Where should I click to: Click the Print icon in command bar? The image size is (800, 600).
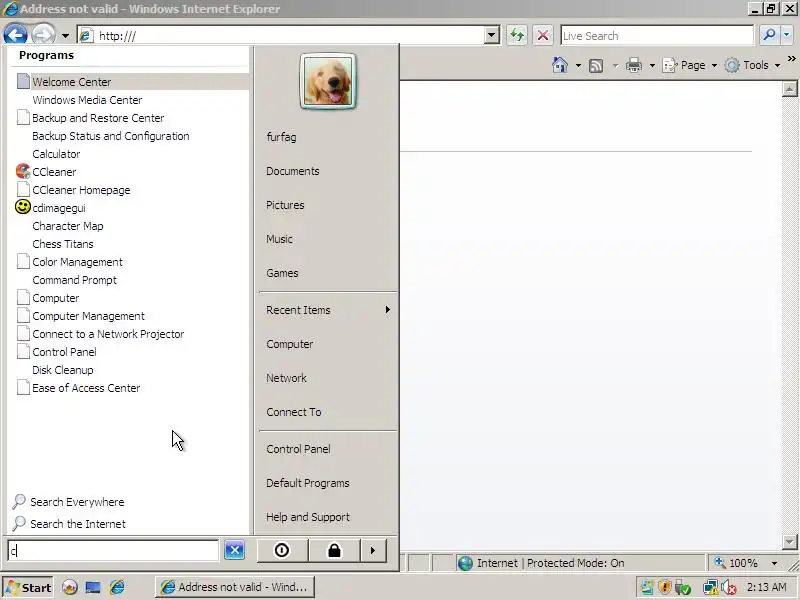(x=634, y=65)
